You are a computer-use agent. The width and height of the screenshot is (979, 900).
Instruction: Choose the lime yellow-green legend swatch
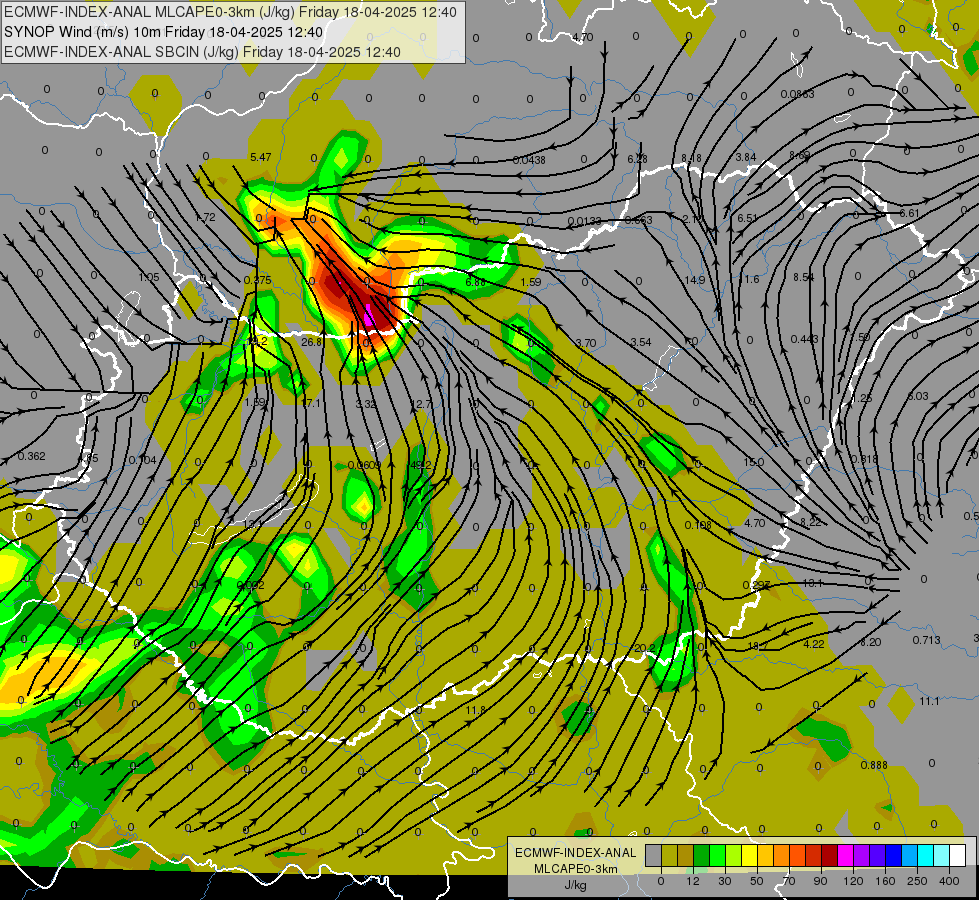point(734,856)
